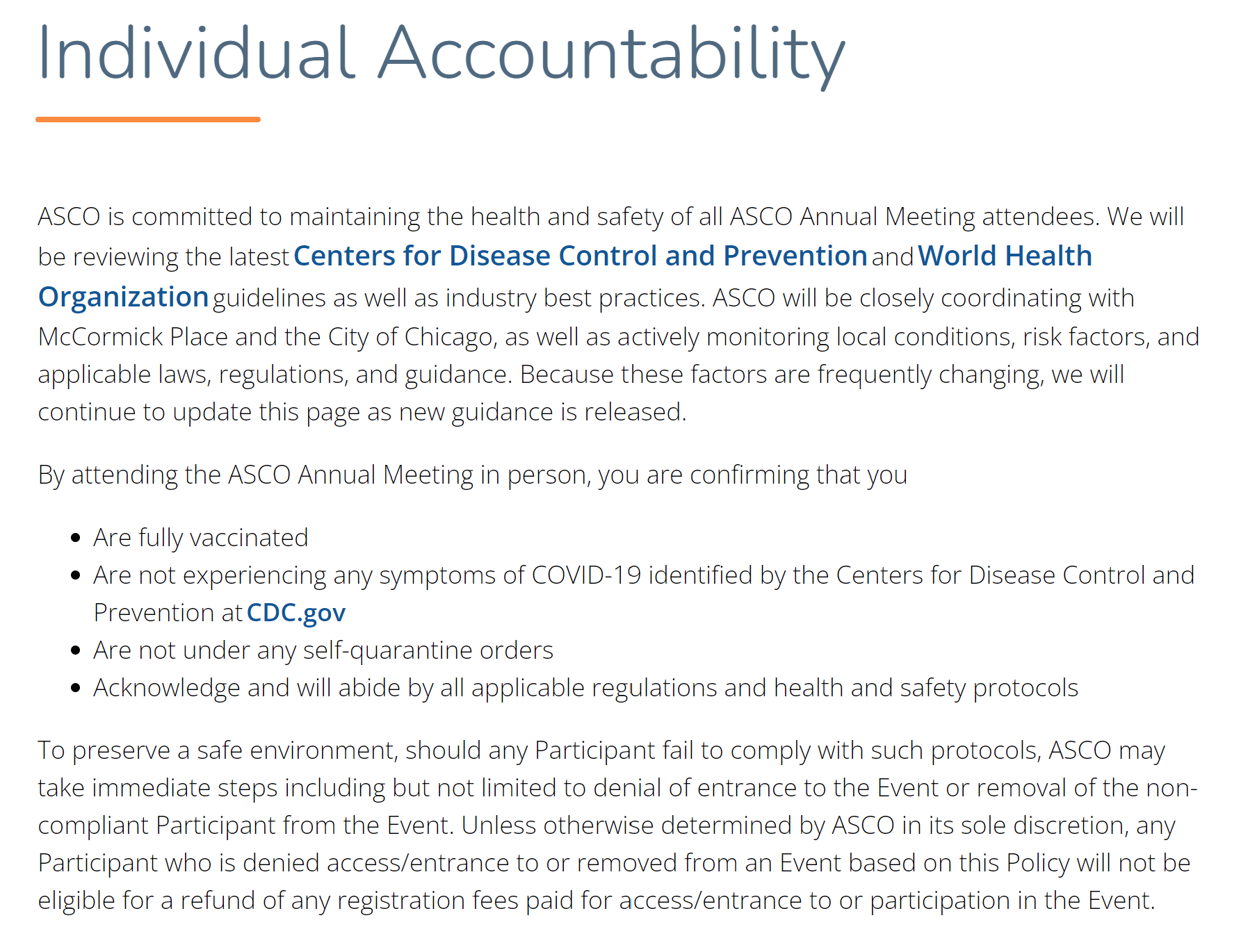
Task: Open the Centers for Disease Control and Prevention link
Action: 580,256
